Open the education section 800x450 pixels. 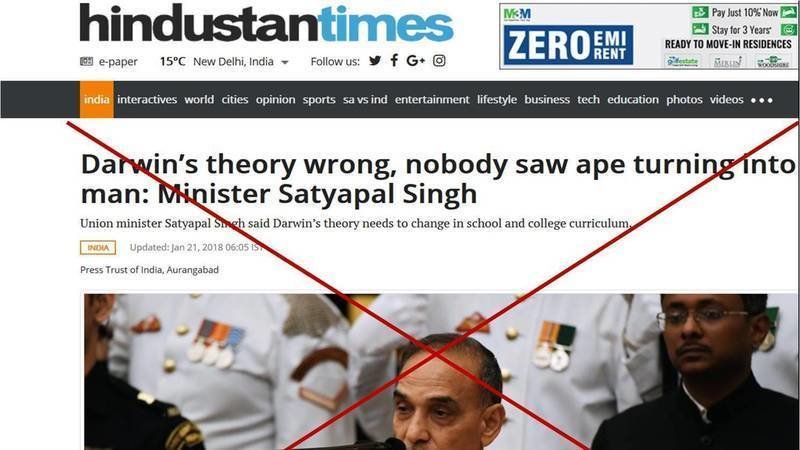[633, 99]
